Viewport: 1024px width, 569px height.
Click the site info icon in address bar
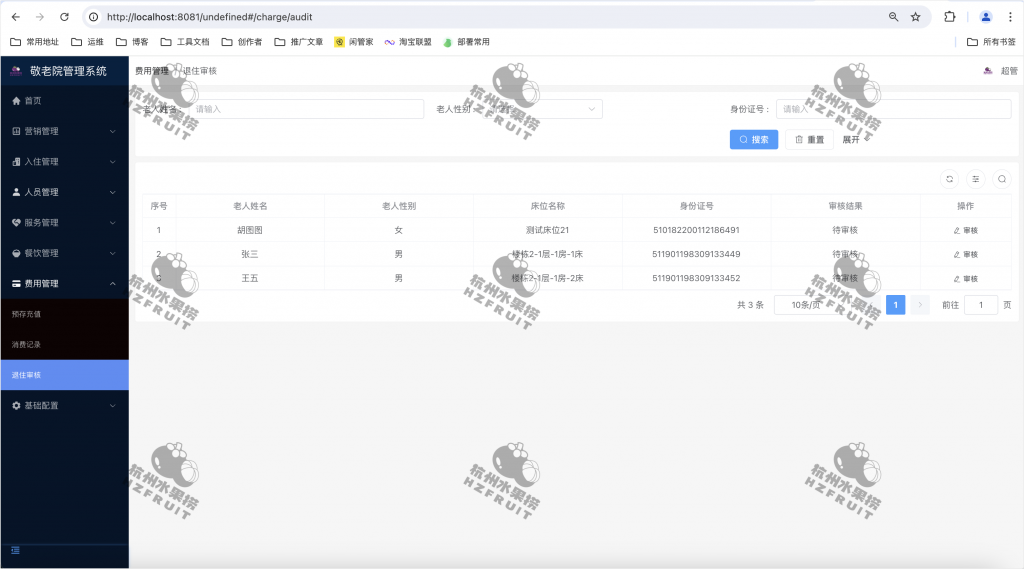(x=93, y=17)
